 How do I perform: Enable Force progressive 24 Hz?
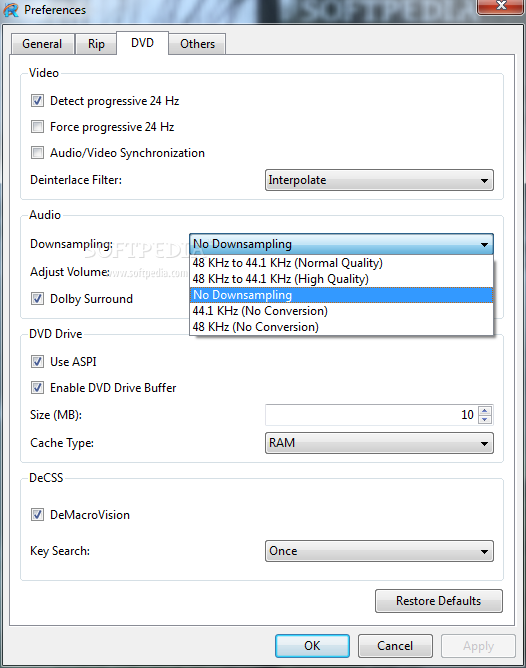(x=37, y=127)
